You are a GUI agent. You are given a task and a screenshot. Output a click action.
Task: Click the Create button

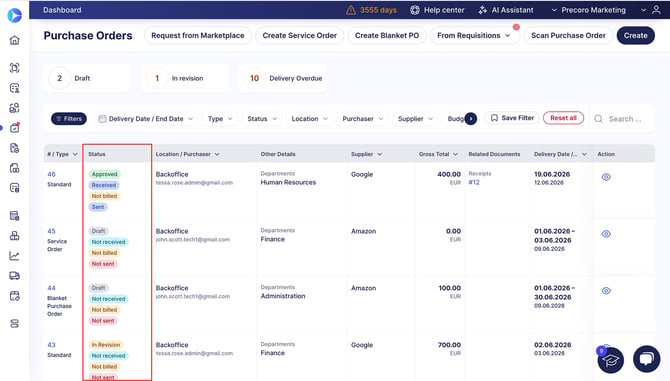pyautogui.click(x=635, y=35)
